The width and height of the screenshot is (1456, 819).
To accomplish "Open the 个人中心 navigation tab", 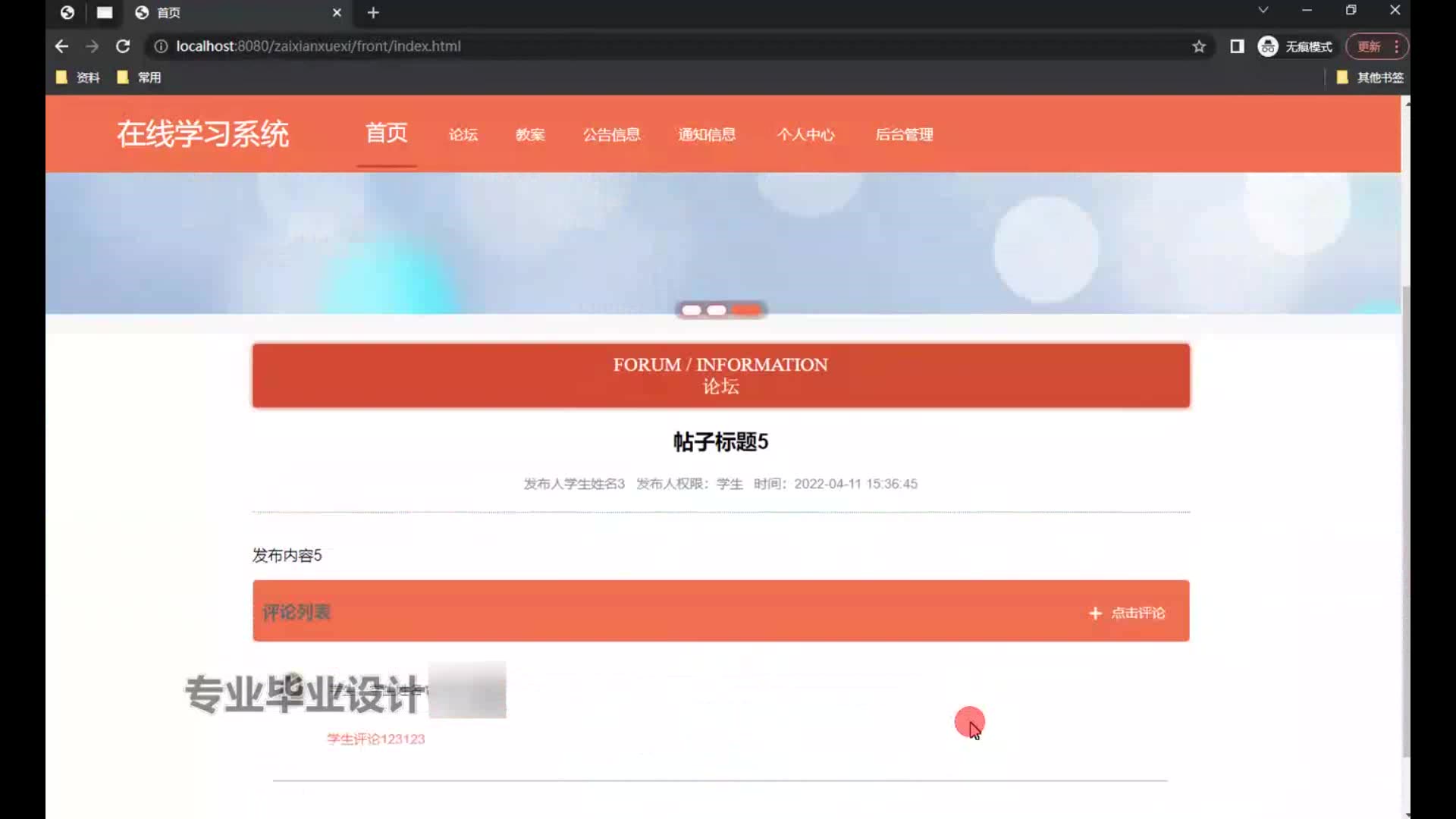I will pyautogui.click(x=805, y=135).
